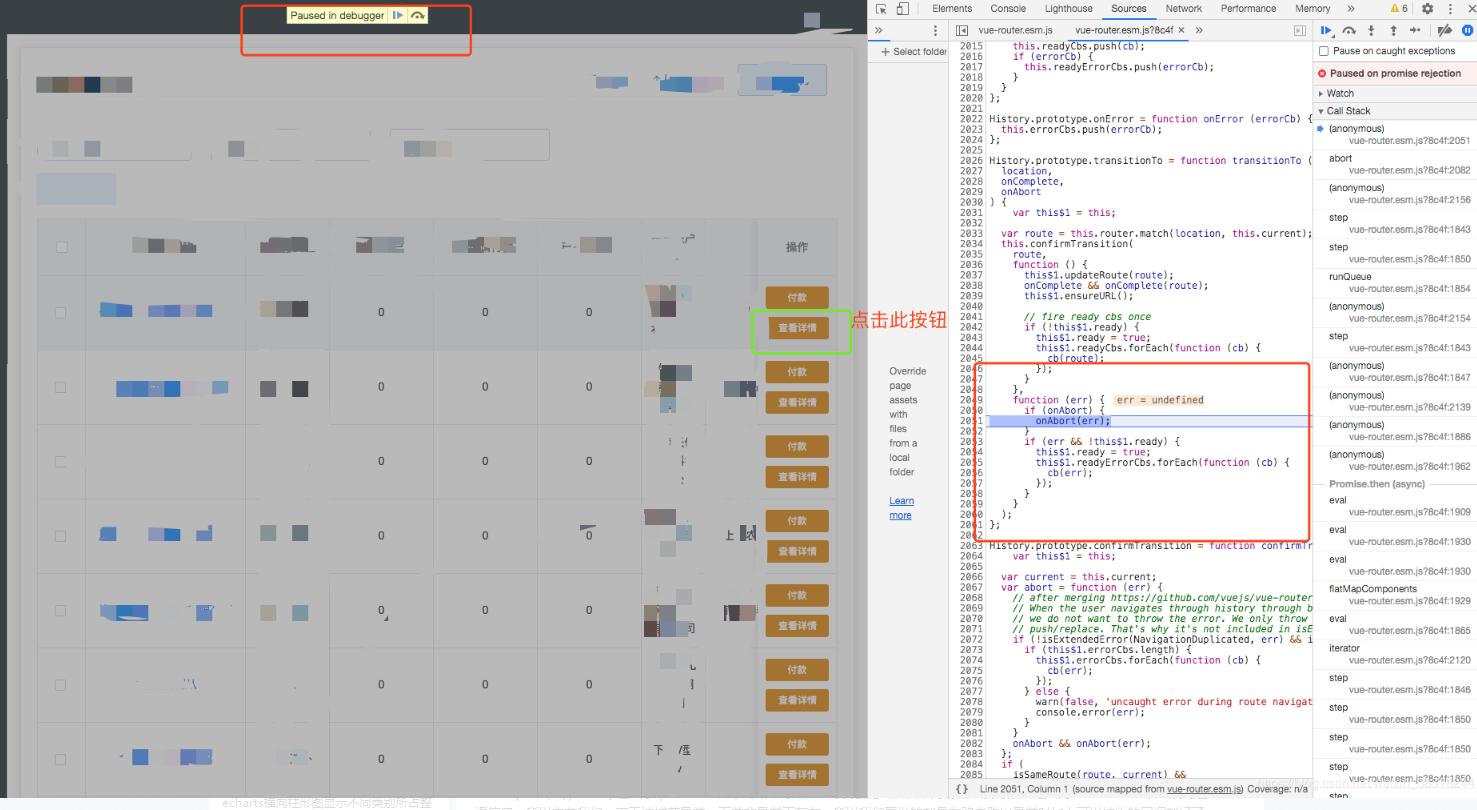Select anonymous frame at line 2139
Screen dimensions: 1477x810
click(1393, 401)
